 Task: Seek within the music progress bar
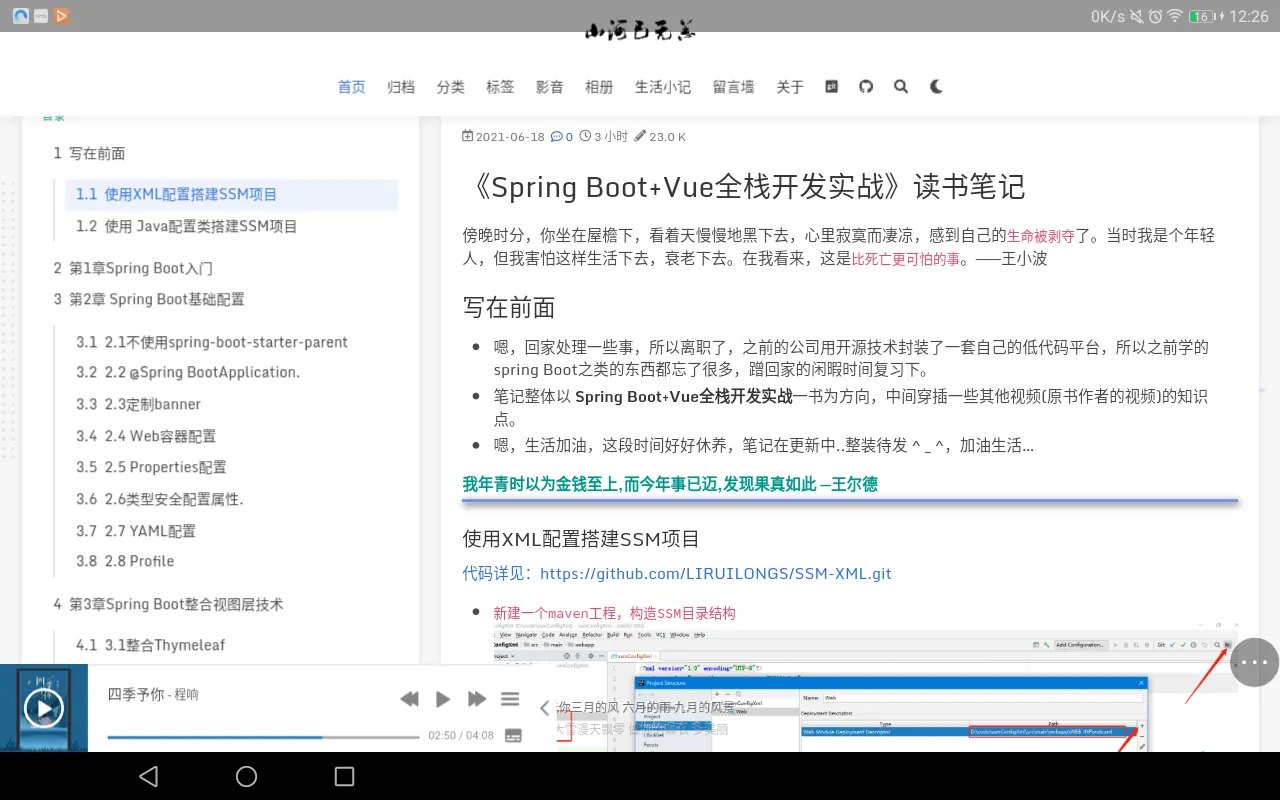tap(264, 737)
